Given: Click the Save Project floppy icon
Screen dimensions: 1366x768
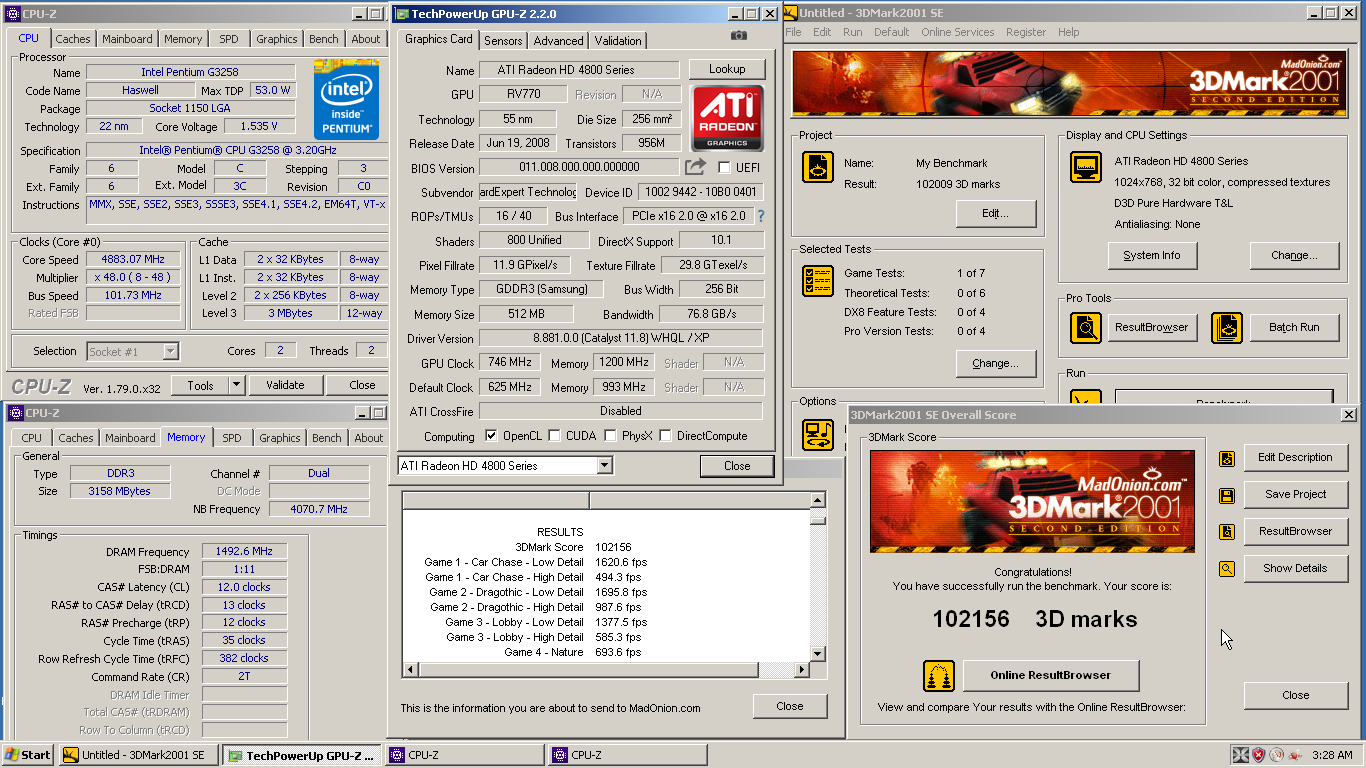Looking at the screenshot, I should (1227, 495).
